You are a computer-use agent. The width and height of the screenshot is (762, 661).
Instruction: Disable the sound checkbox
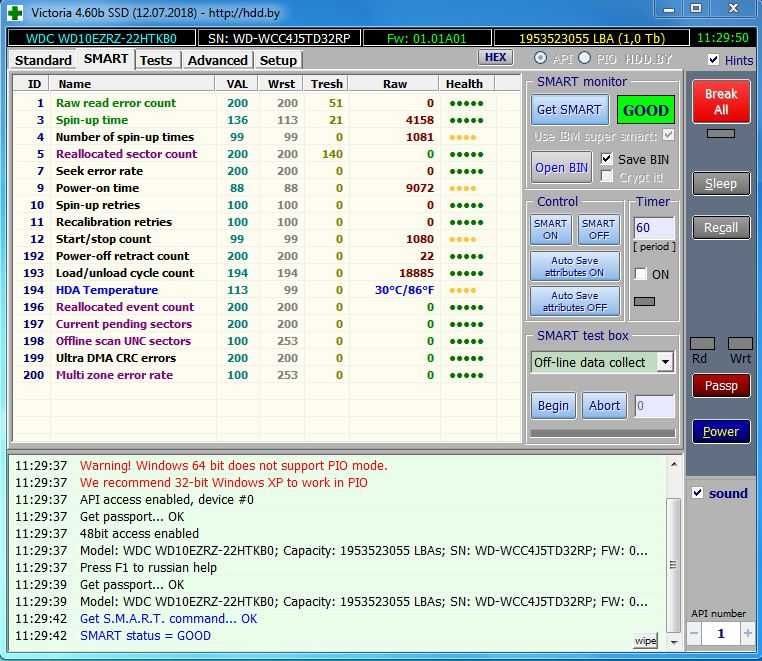click(x=698, y=493)
